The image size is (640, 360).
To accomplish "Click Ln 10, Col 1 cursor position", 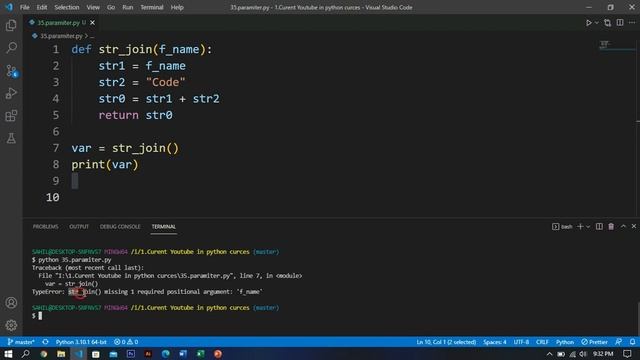I will click(x=446, y=342).
